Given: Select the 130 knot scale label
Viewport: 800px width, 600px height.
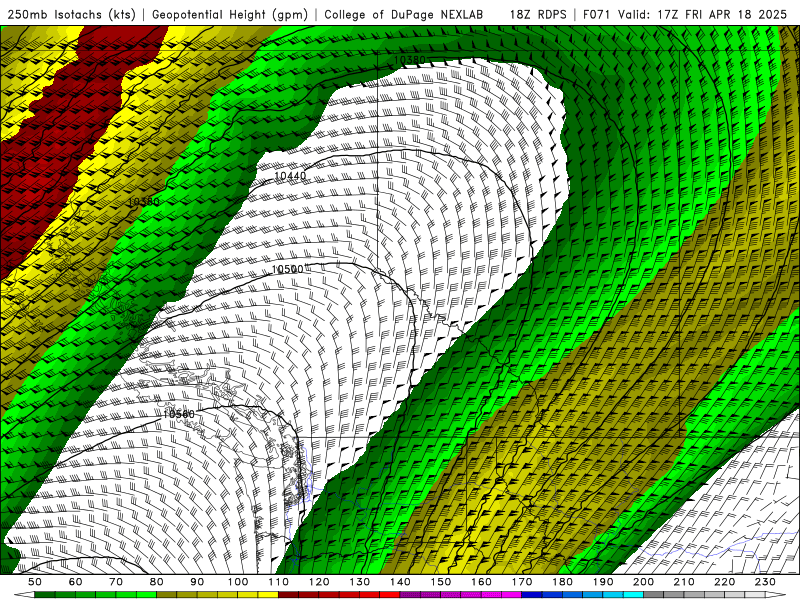Looking at the screenshot, I should (360, 582).
